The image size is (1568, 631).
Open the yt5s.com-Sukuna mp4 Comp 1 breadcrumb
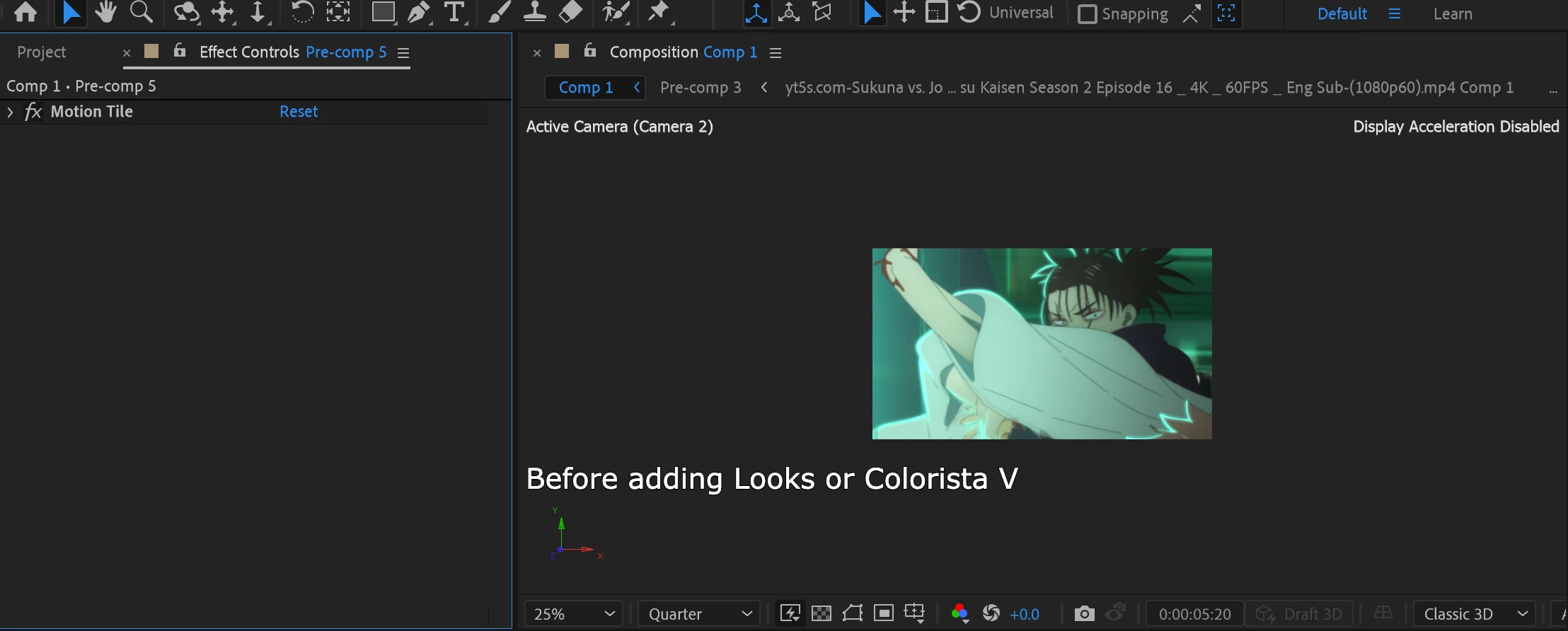(x=1149, y=88)
